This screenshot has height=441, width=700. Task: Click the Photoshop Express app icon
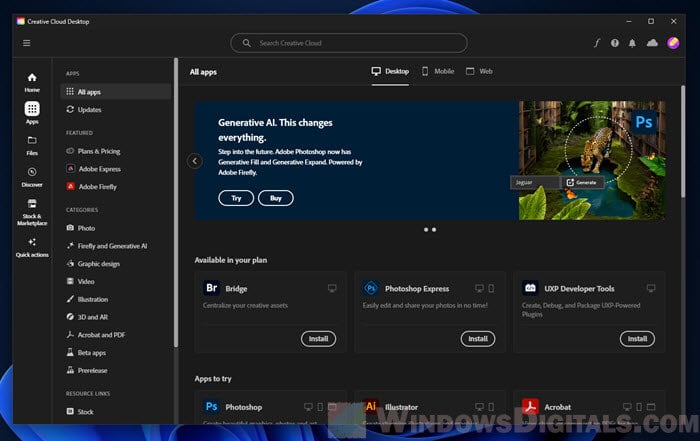[371, 288]
